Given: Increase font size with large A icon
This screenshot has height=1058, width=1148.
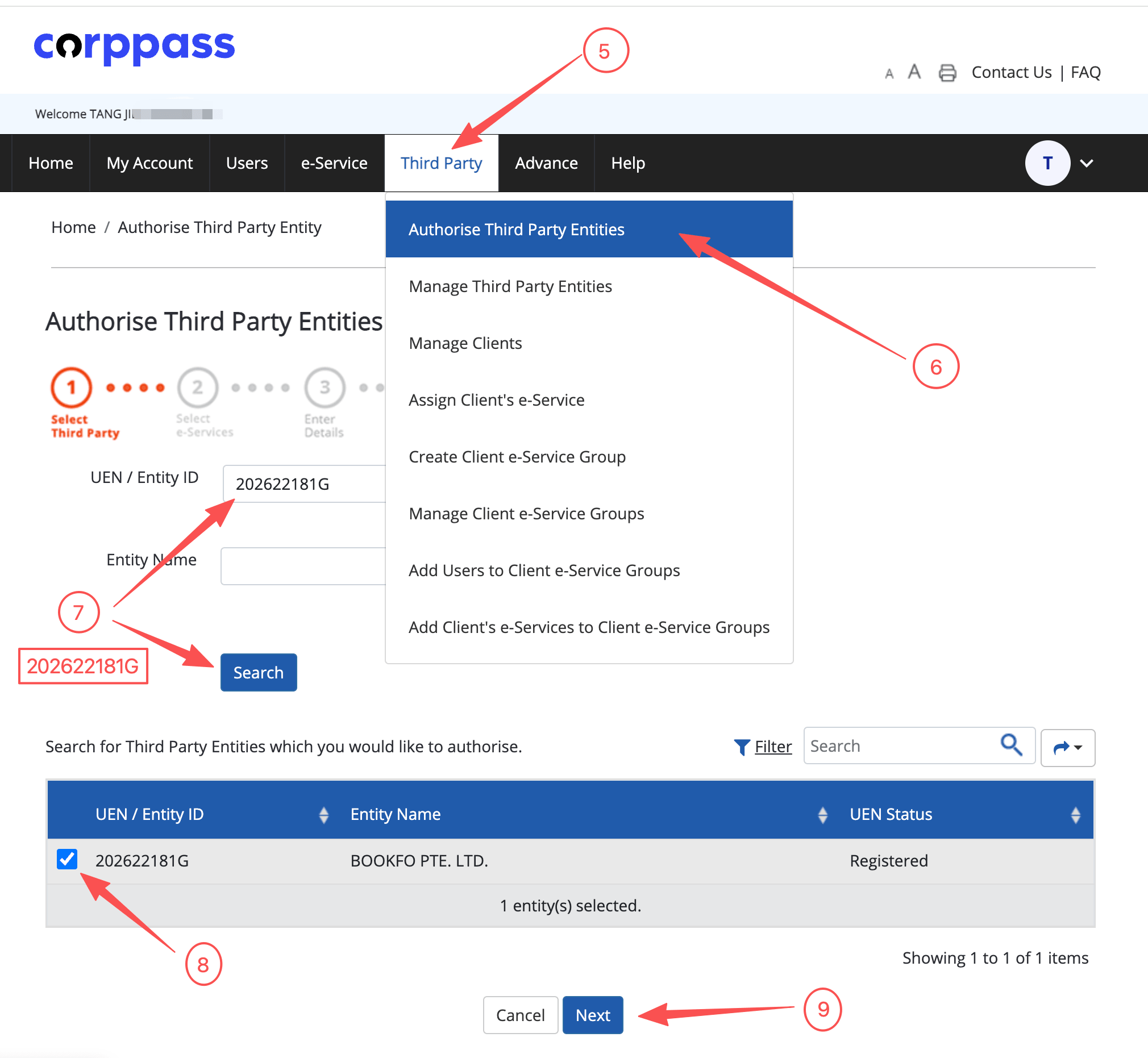Looking at the screenshot, I should (914, 72).
